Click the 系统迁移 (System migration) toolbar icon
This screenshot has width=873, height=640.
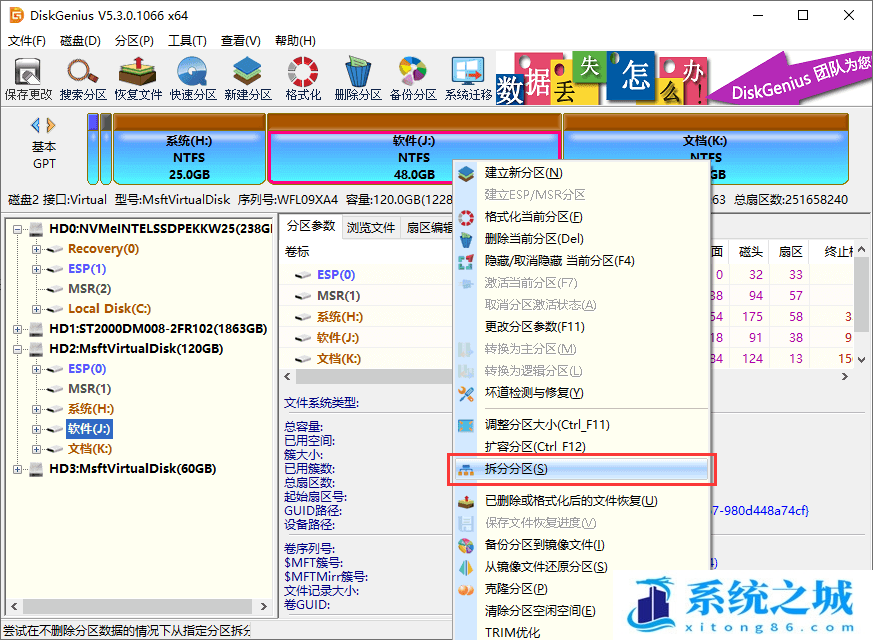pos(468,78)
